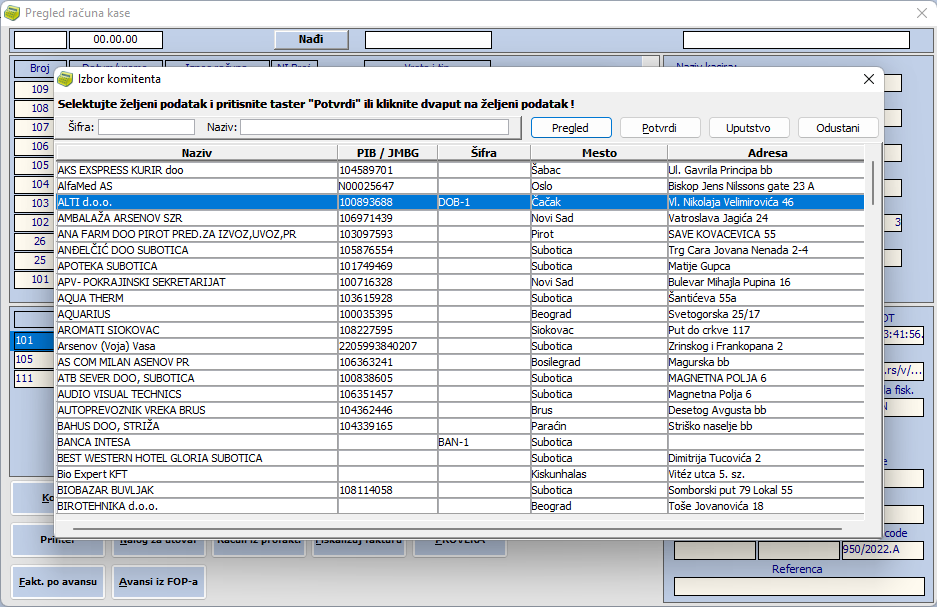This screenshot has width=937, height=607.
Task: Open the Uputstvo instructions button
Action: pyautogui.click(x=749, y=128)
